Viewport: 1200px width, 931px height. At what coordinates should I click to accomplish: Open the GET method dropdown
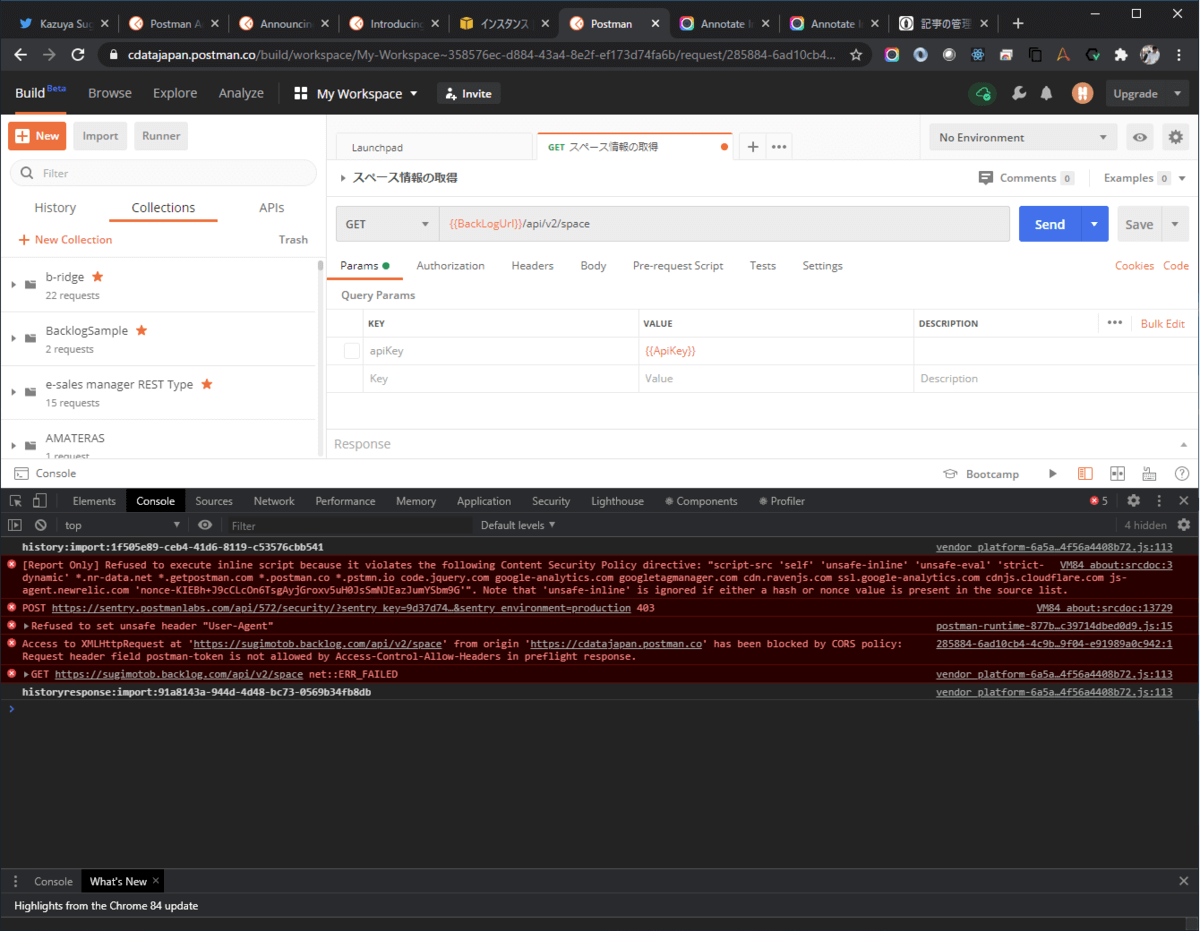pos(387,224)
